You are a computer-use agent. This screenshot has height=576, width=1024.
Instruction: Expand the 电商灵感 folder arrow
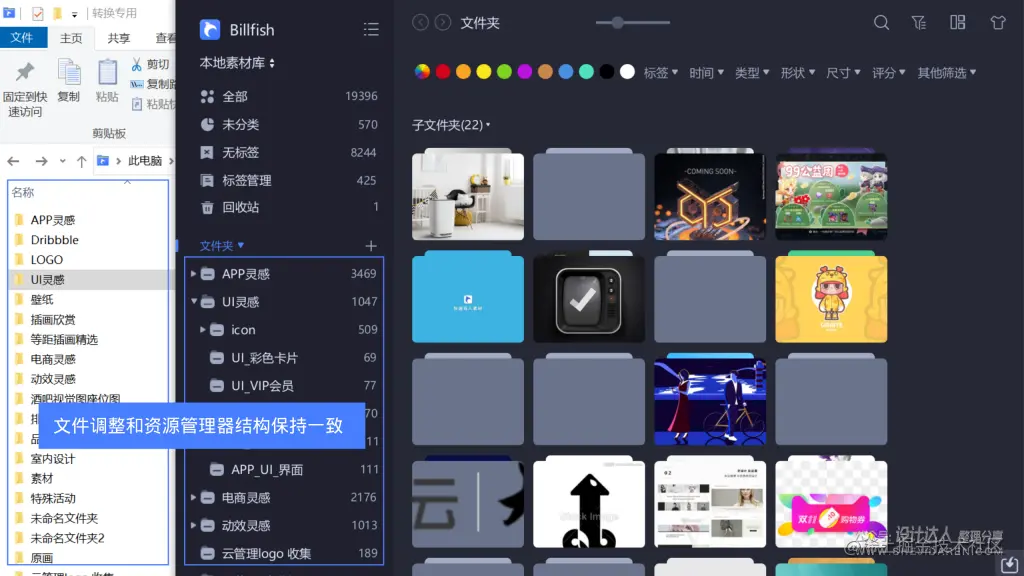[x=193, y=498]
